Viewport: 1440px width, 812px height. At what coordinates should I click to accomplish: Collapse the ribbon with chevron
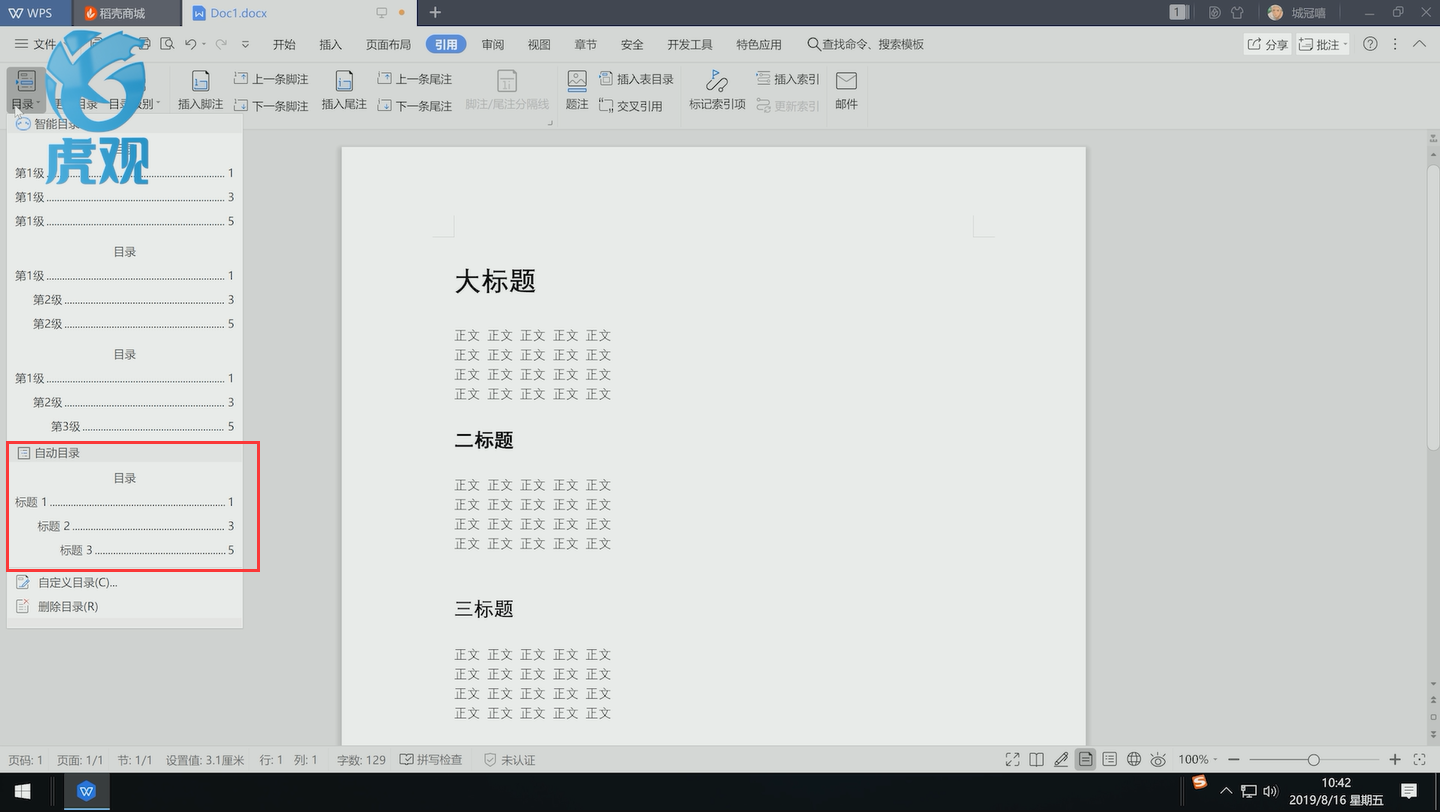click(1419, 44)
